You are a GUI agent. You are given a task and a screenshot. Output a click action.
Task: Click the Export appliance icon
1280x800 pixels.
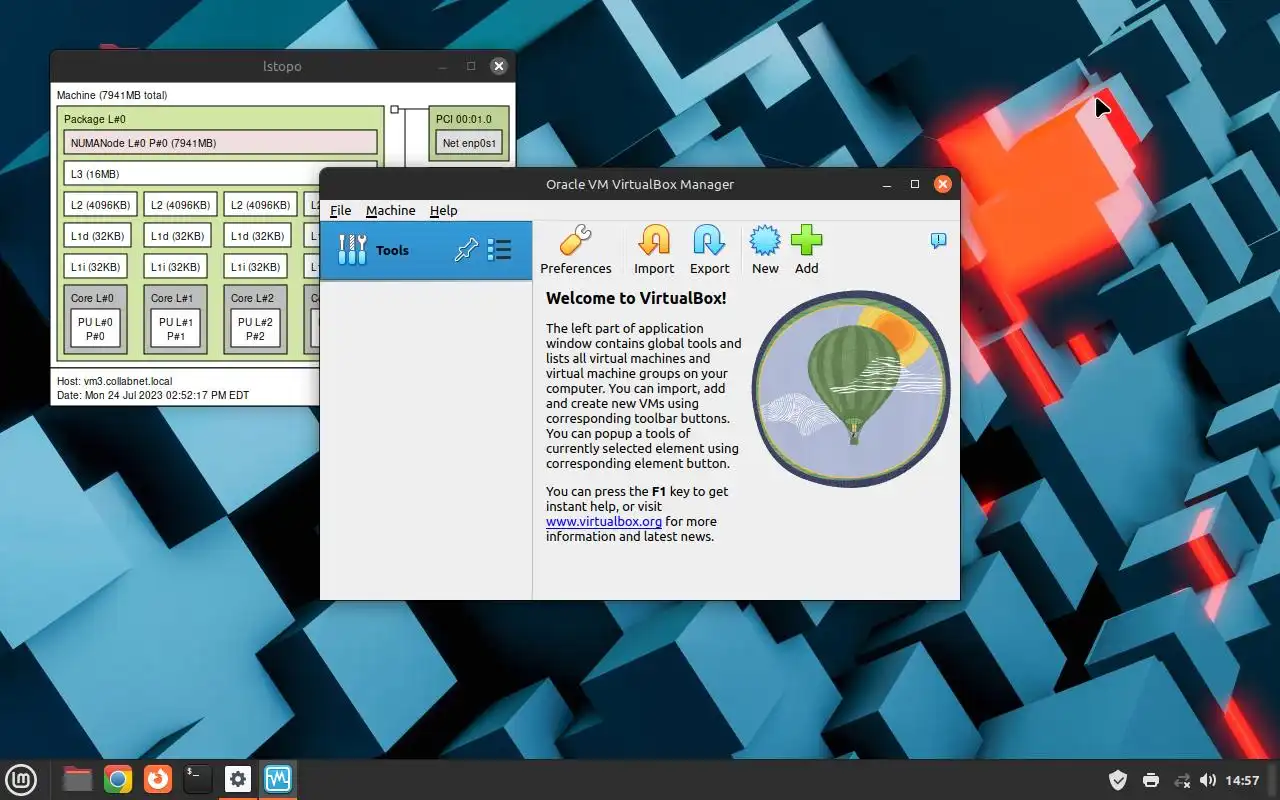(x=709, y=250)
